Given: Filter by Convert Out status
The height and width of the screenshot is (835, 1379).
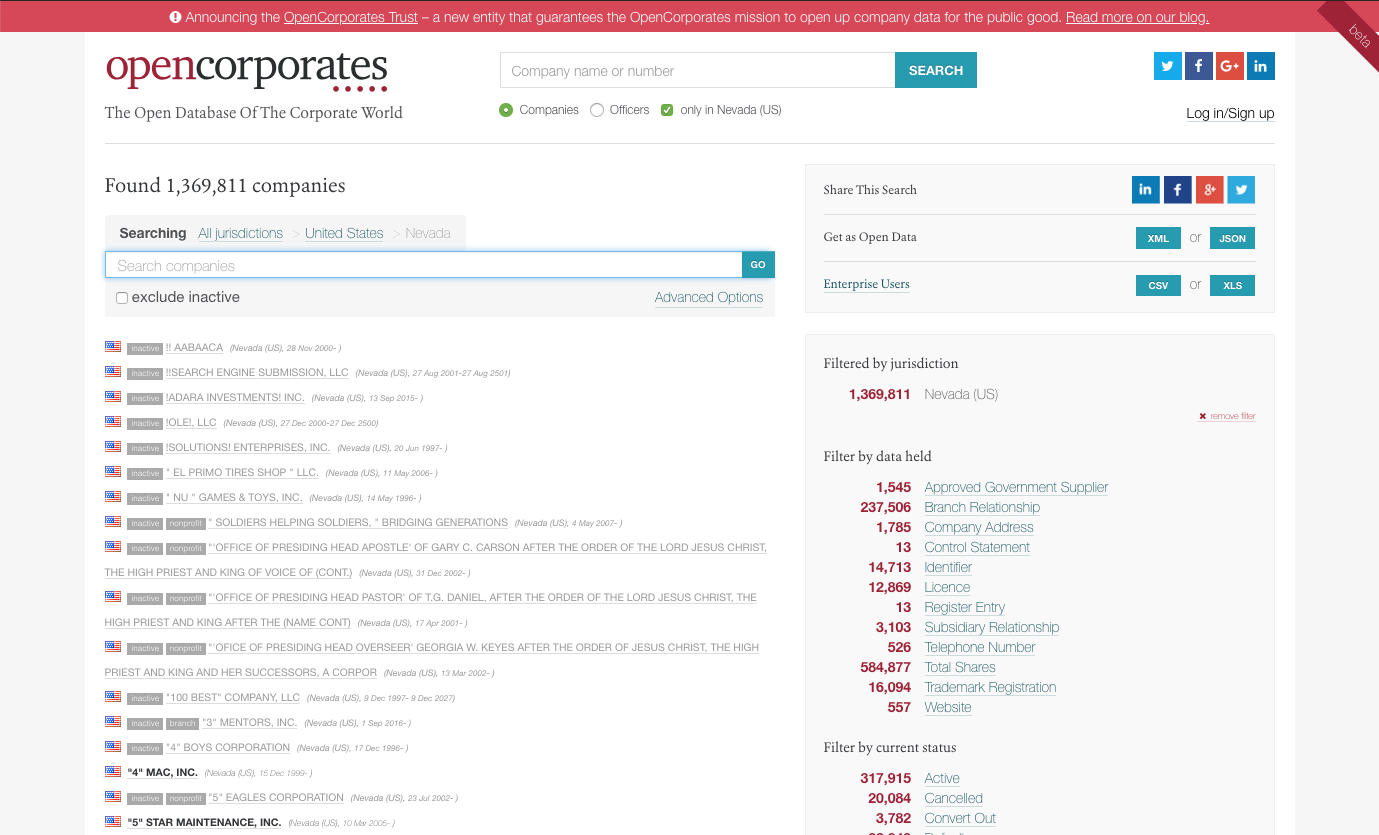Looking at the screenshot, I should pyautogui.click(x=960, y=818).
